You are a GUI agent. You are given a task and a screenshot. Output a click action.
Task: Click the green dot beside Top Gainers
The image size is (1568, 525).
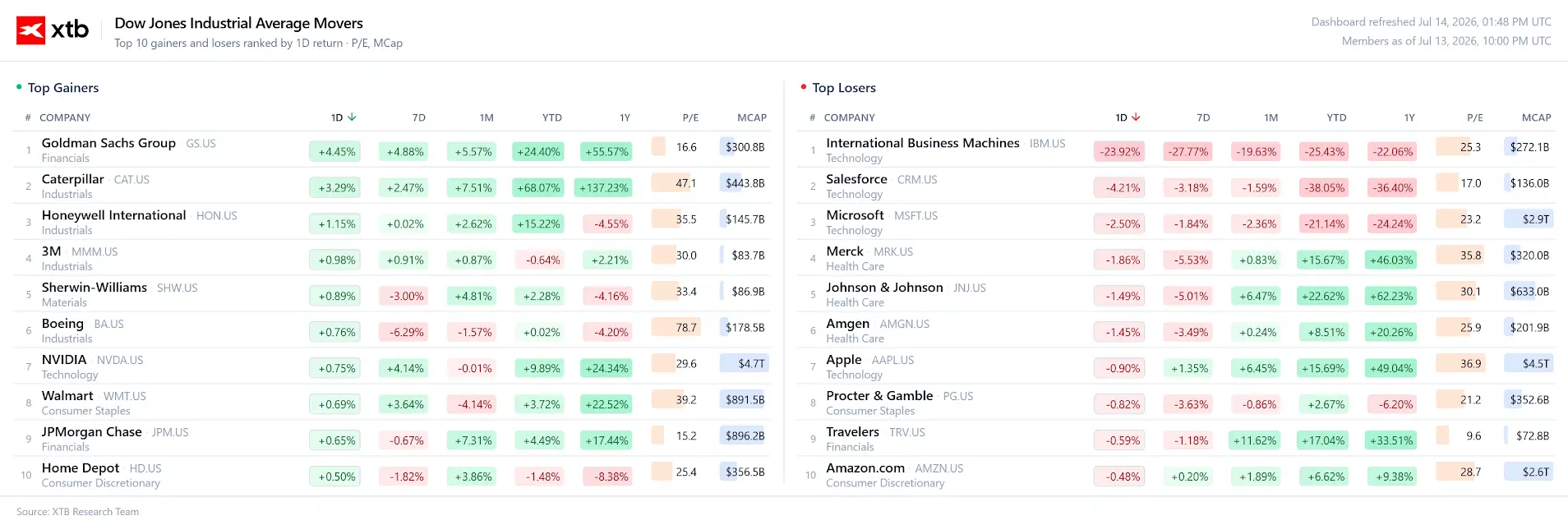[19, 86]
